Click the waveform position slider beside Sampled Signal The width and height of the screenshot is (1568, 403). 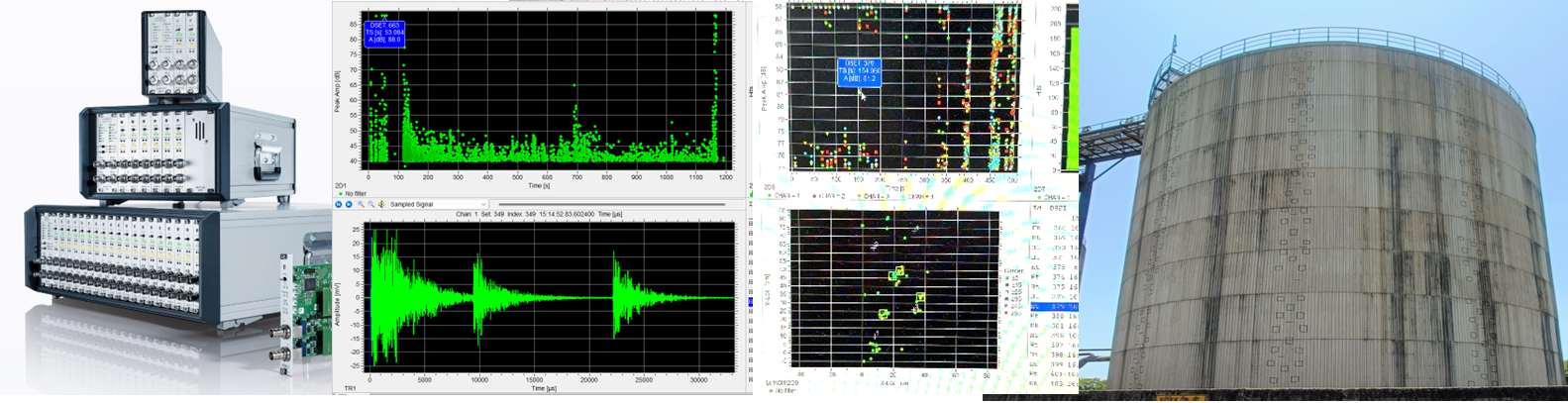[x=611, y=204]
